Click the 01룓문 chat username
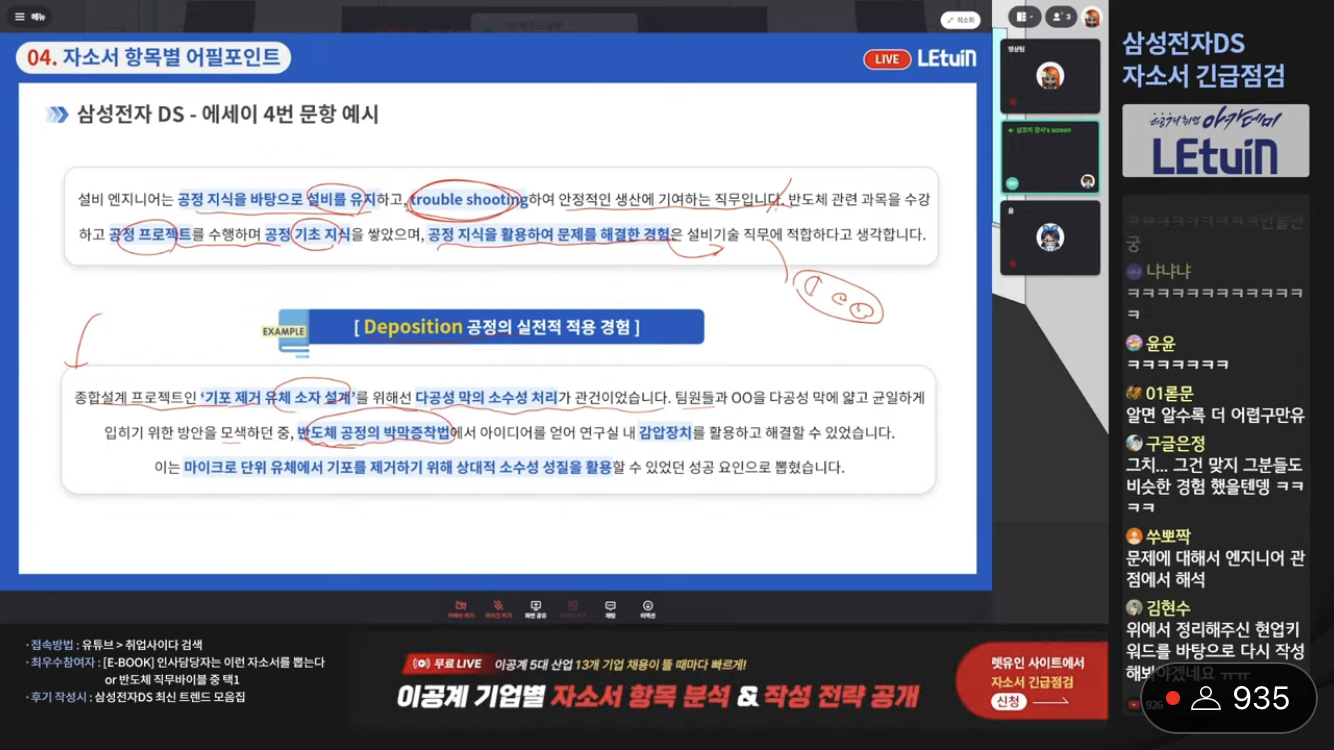 click(x=1170, y=393)
